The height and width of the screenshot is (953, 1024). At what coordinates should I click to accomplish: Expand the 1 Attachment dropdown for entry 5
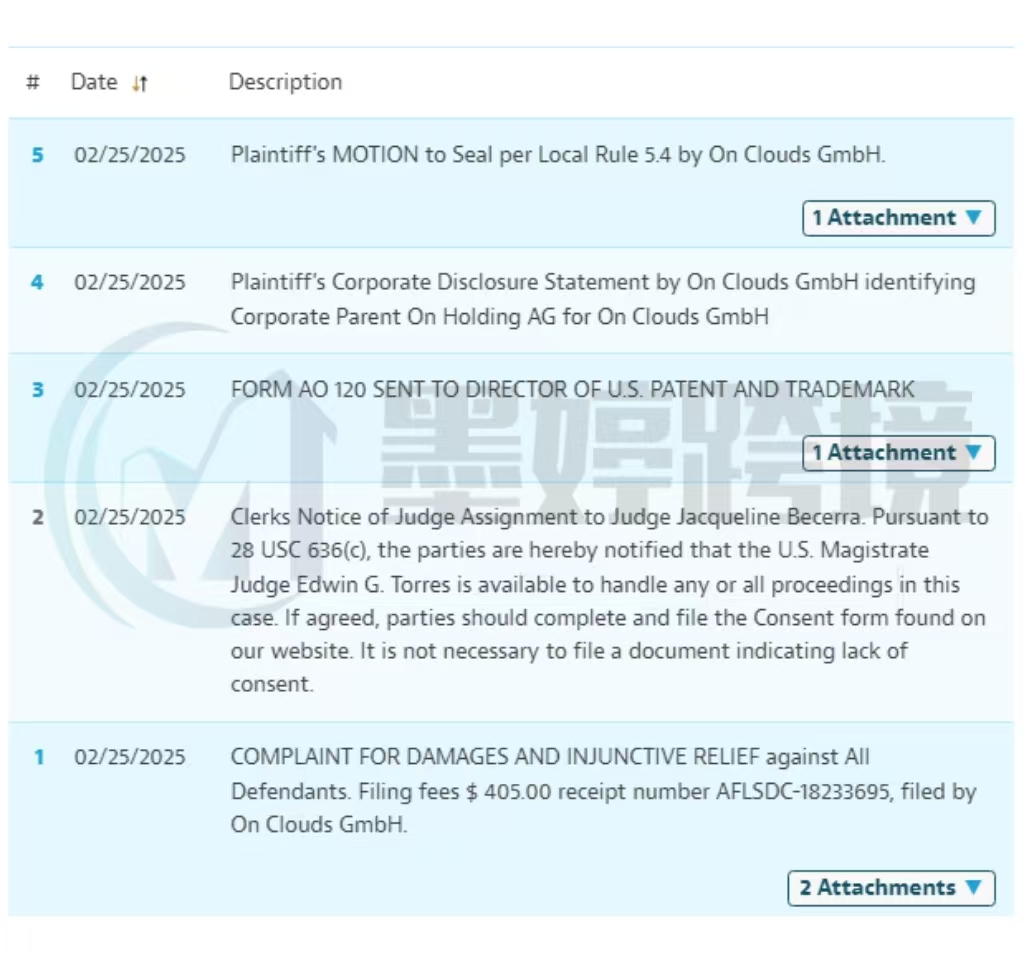click(x=899, y=218)
